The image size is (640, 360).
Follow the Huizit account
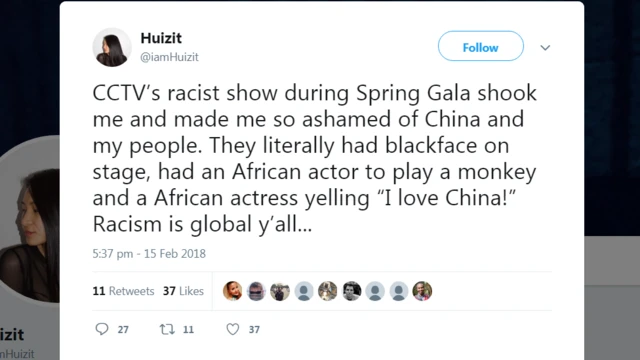(481, 46)
